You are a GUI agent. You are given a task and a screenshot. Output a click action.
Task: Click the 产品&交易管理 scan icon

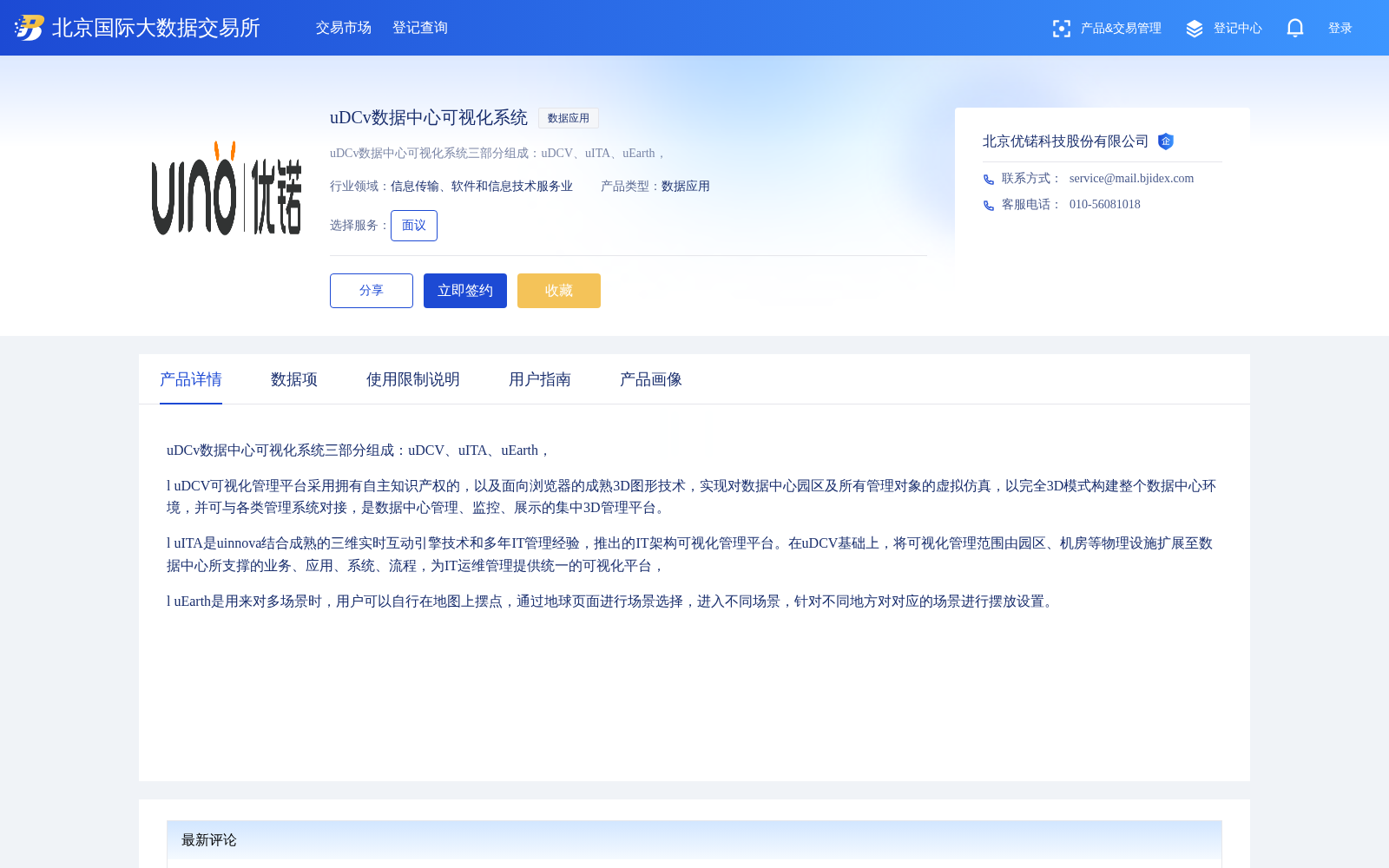tap(1062, 29)
